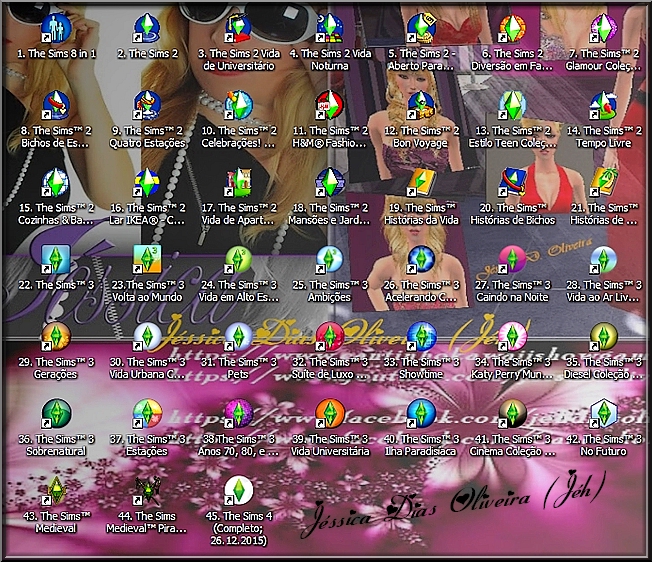Image resolution: width=652 pixels, height=562 pixels.
Task: Open the 24. Vida em Alto Estilo icon
Action: click(x=239, y=260)
